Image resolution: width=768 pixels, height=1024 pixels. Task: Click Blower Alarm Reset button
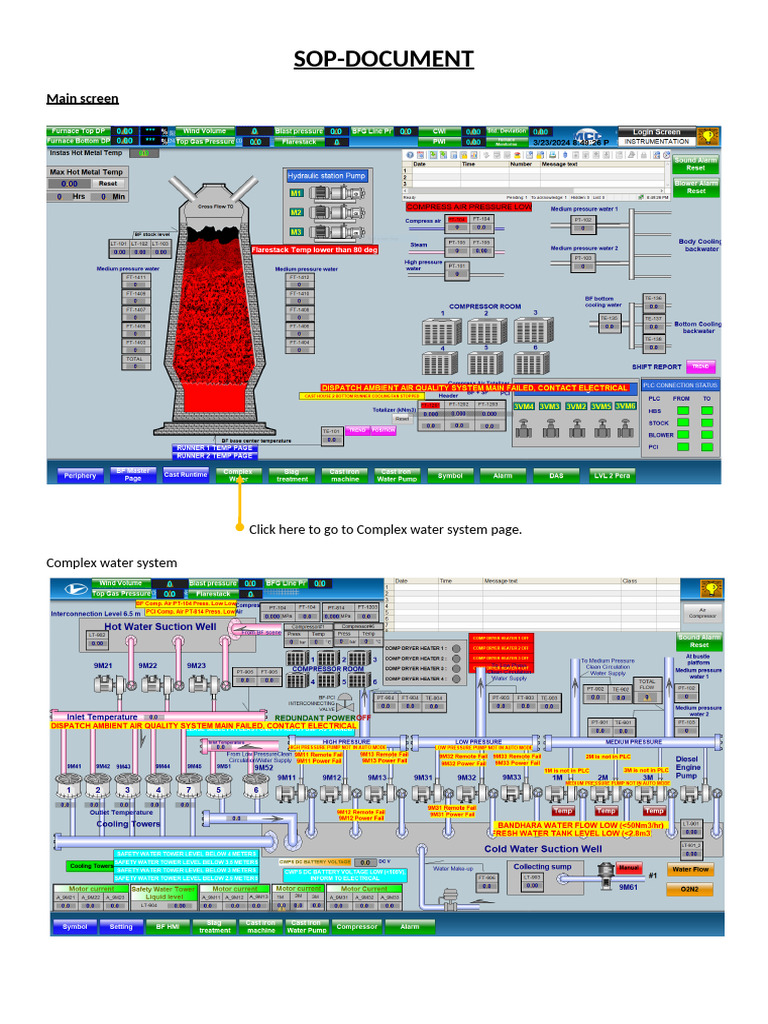[x=696, y=187]
